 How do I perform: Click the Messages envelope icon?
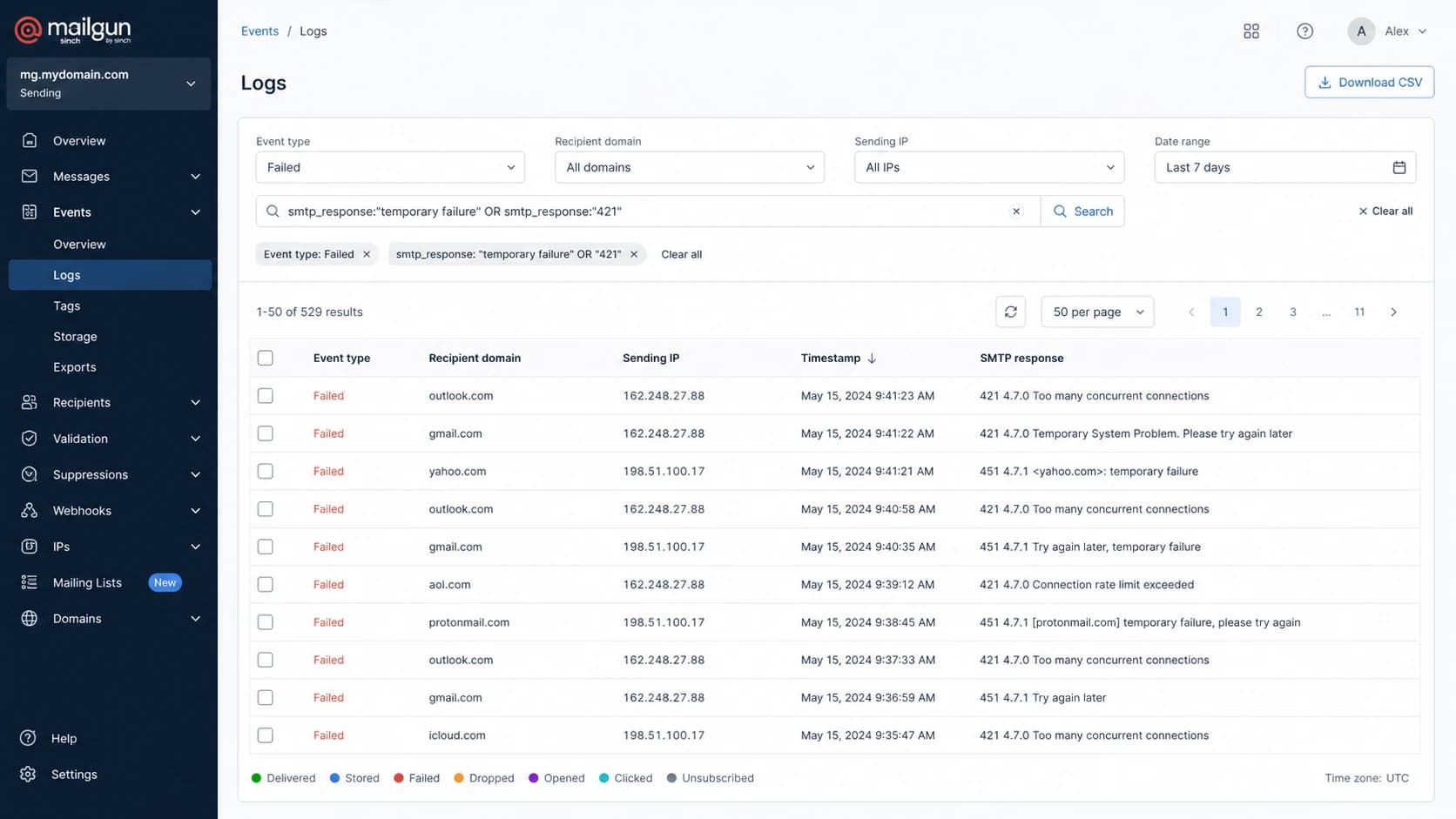click(x=30, y=176)
